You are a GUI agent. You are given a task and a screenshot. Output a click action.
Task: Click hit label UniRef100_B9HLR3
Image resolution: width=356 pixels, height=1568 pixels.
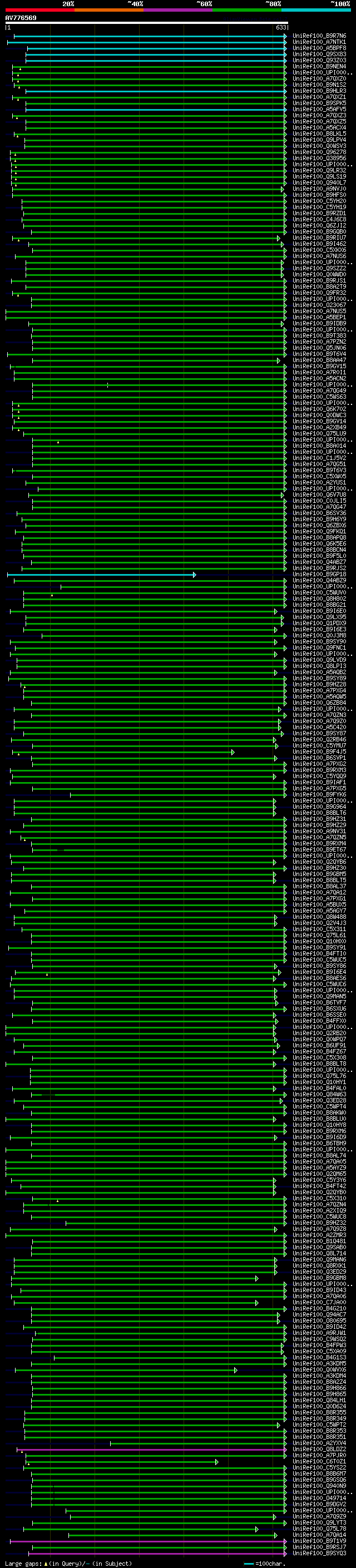point(319,91)
